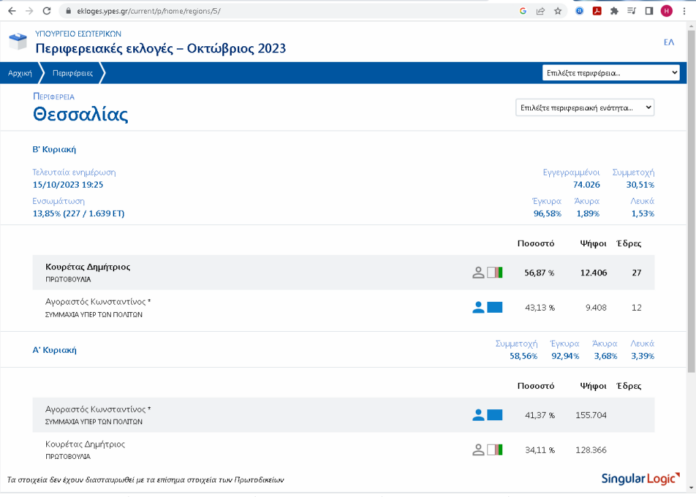The width and height of the screenshot is (696, 497).
Task: Click the 15/10/2023 19:25 update time
Action: tap(68, 185)
